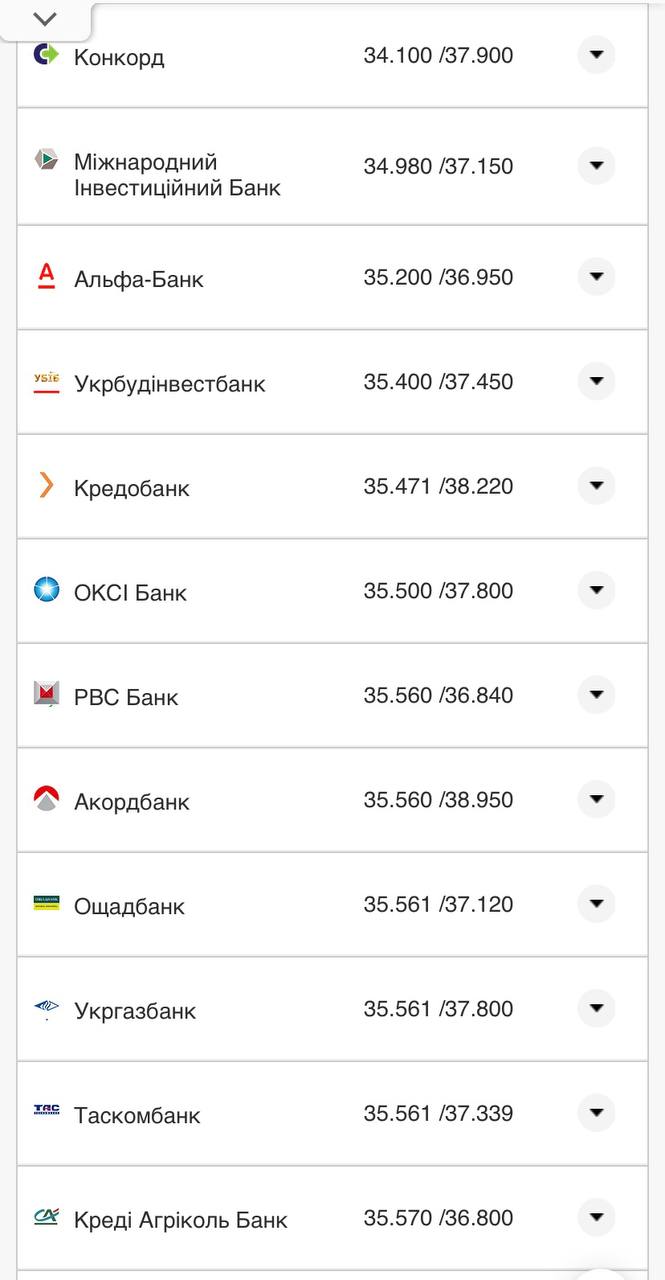The image size is (665, 1280).
Task: Click the Альфа-Банк red letter logo
Action: (x=46, y=276)
